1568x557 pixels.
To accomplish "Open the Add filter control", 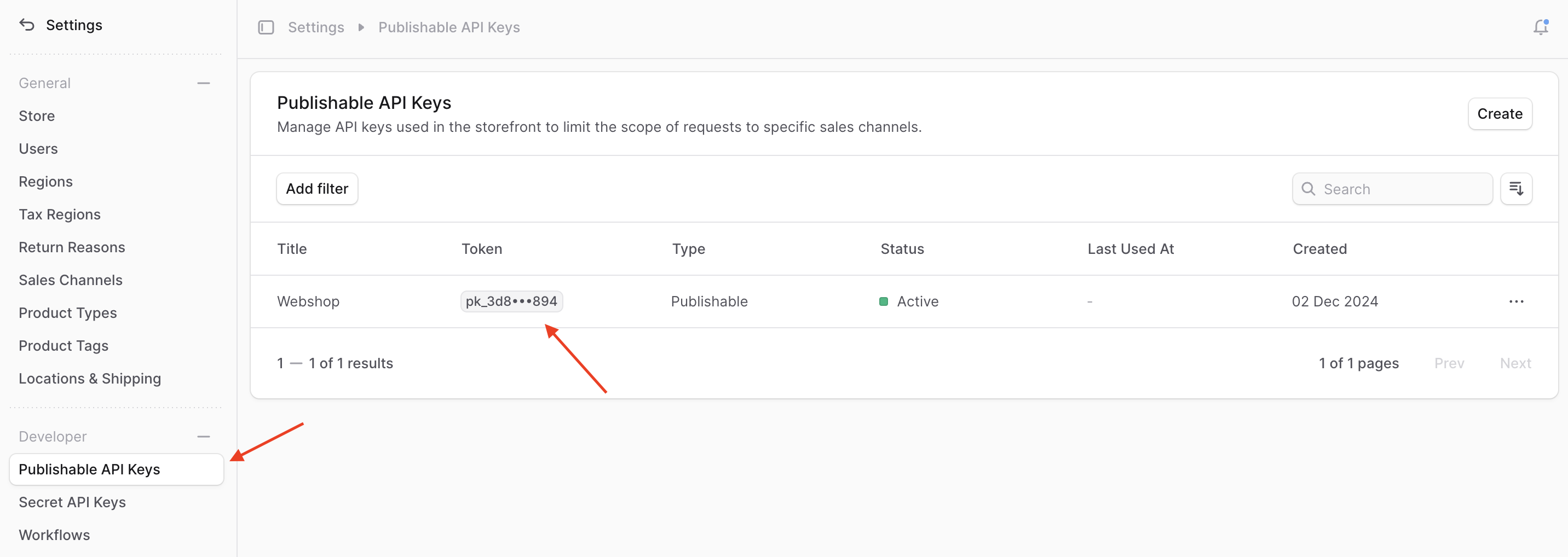I will coord(317,189).
